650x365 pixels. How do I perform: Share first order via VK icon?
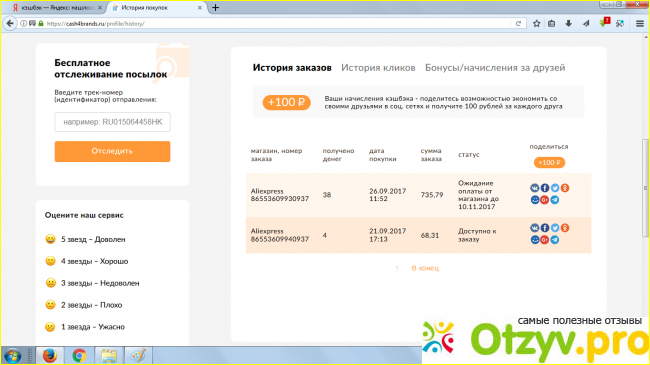[x=534, y=188]
